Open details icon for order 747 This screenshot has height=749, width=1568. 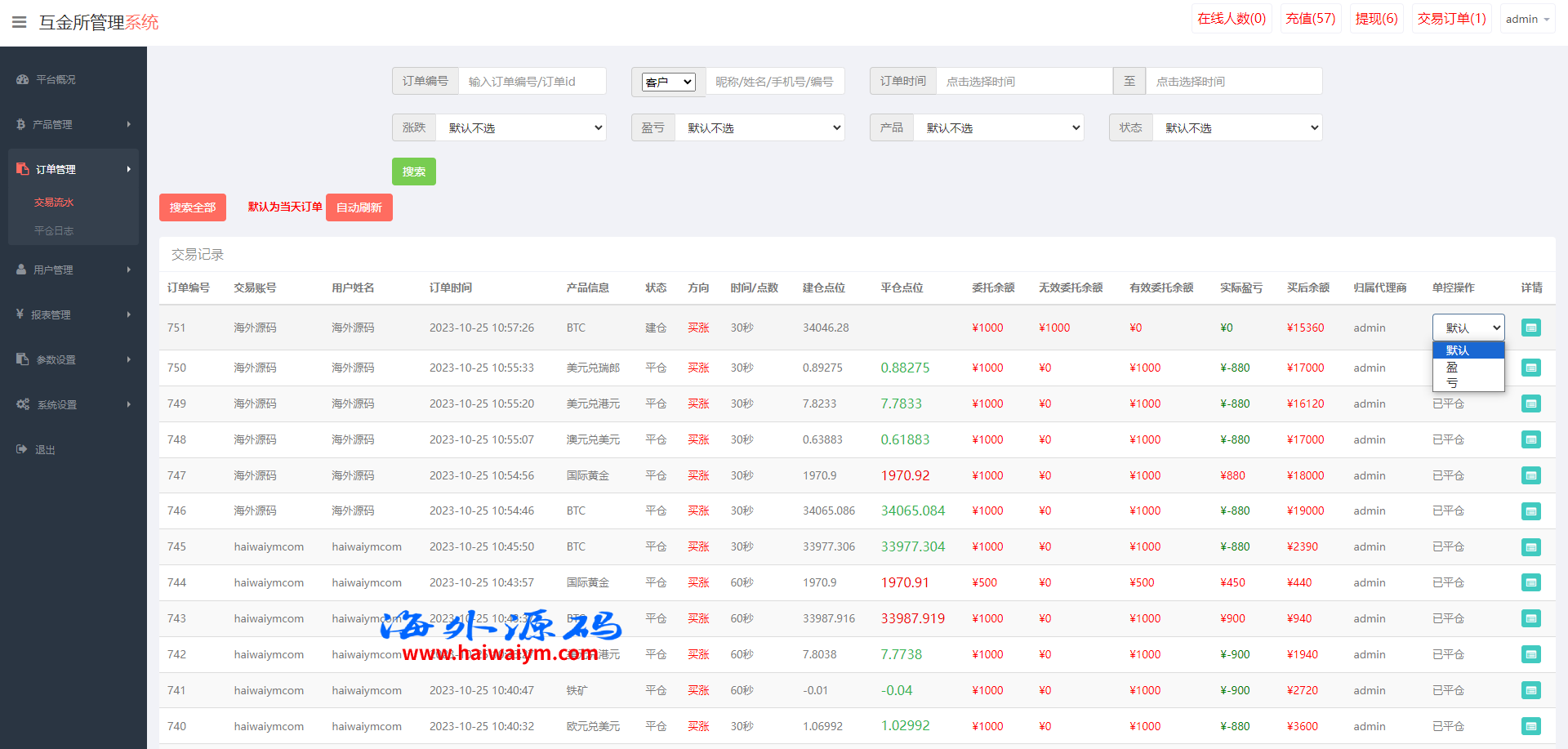[x=1530, y=475]
